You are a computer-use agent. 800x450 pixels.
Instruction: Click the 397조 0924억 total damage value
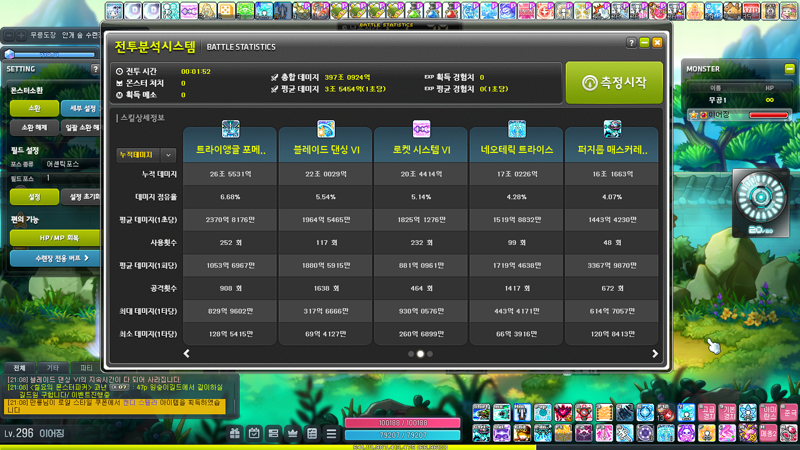pos(347,78)
